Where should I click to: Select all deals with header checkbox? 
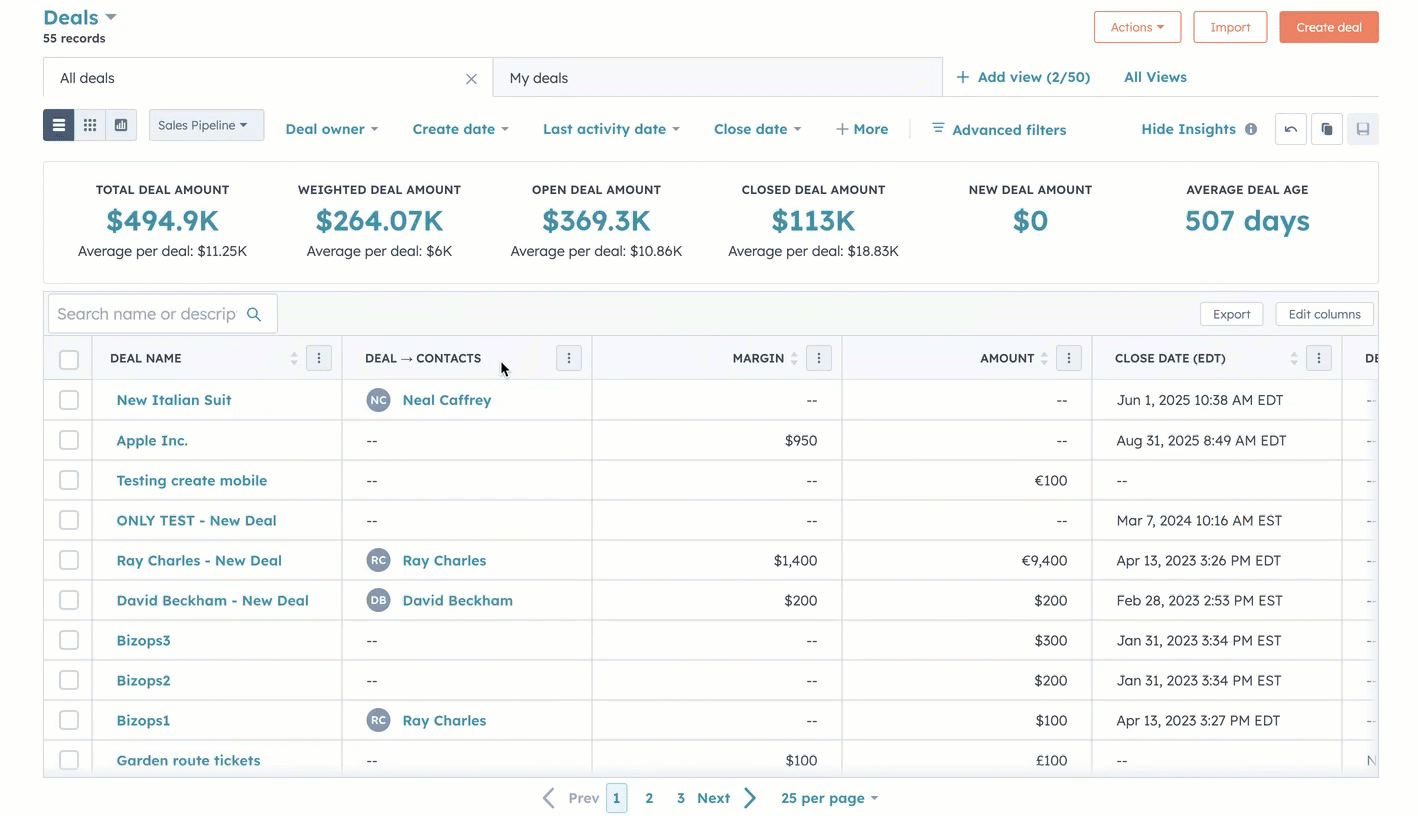[x=69, y=359]
